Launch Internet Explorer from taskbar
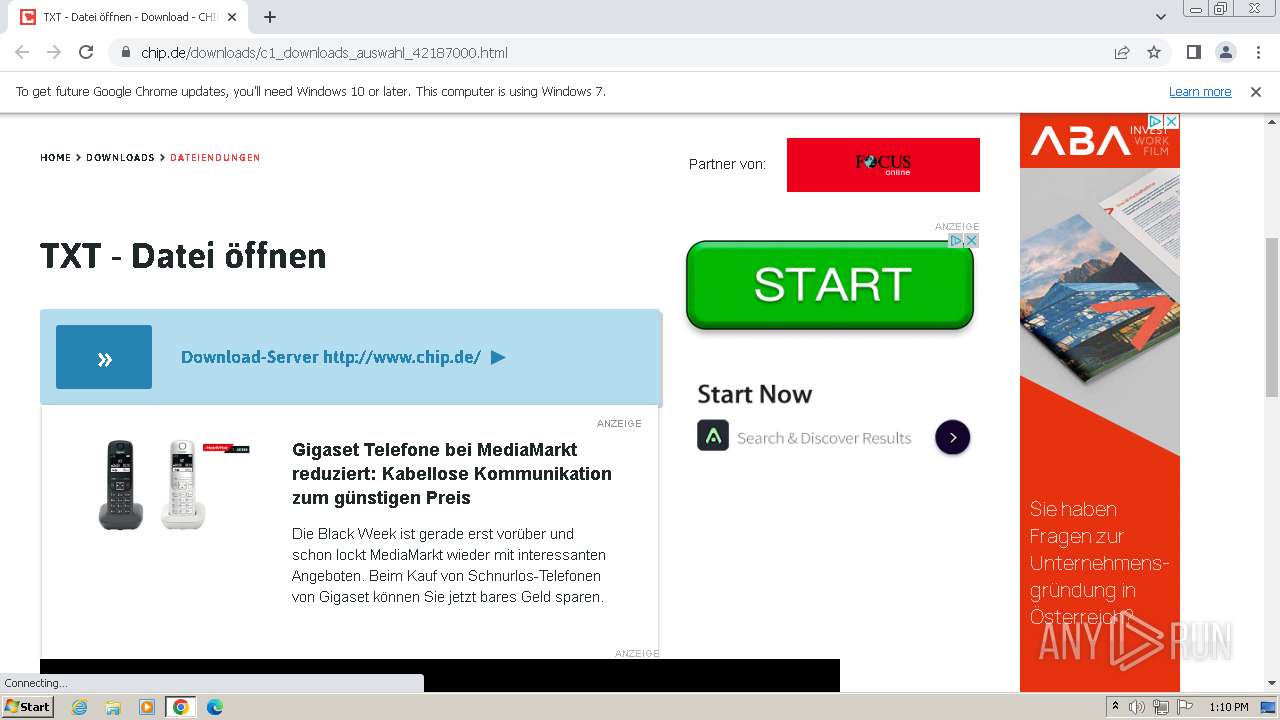 (x=80, y=707)
